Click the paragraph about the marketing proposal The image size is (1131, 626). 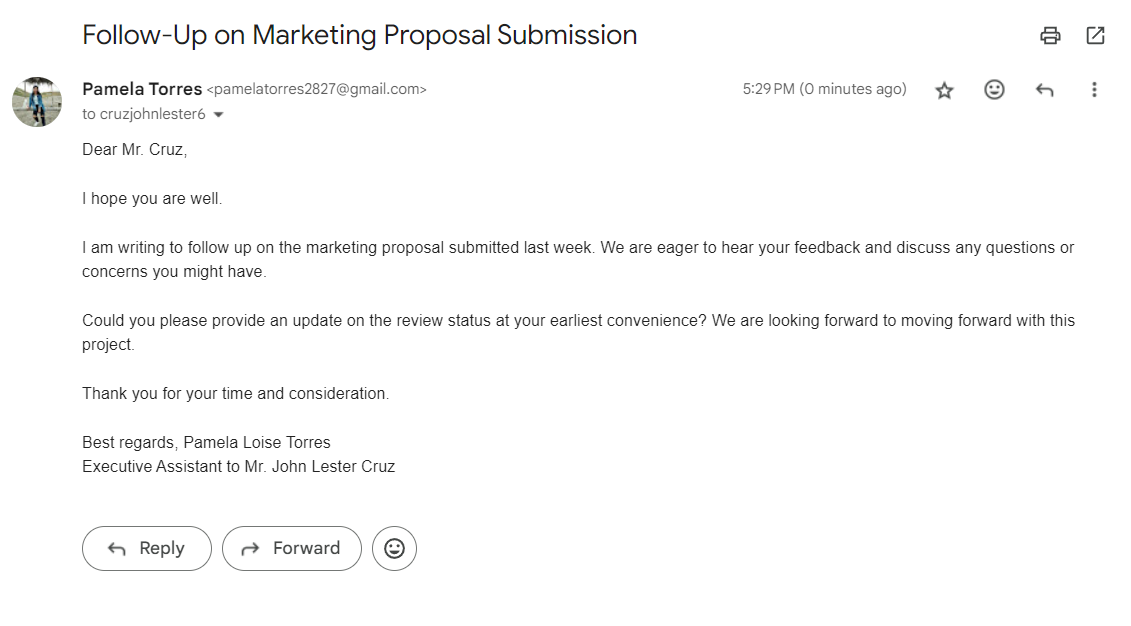pyautogui.click(x=577, y=259)
